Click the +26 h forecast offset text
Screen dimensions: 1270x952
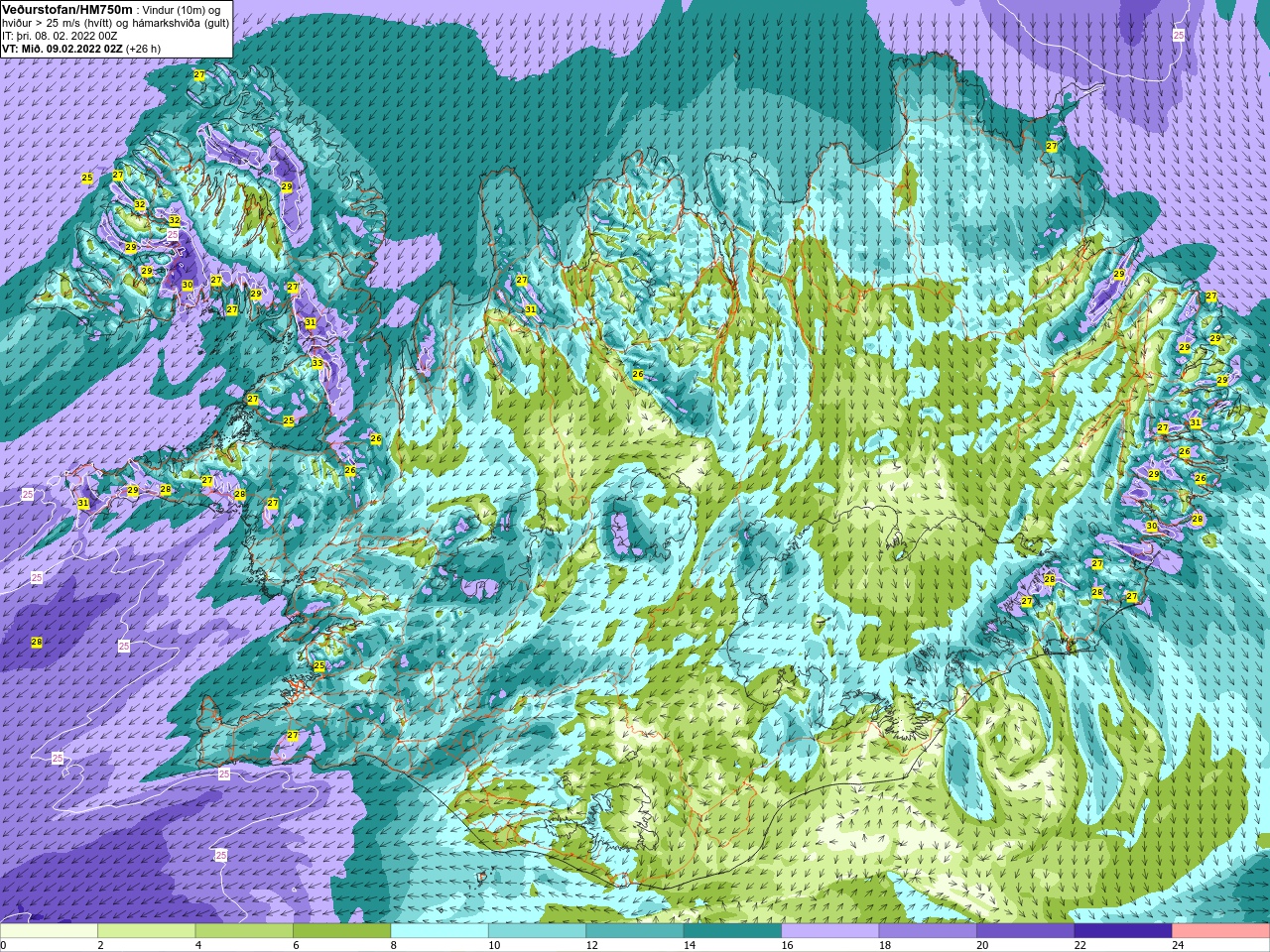click(144, 48)
